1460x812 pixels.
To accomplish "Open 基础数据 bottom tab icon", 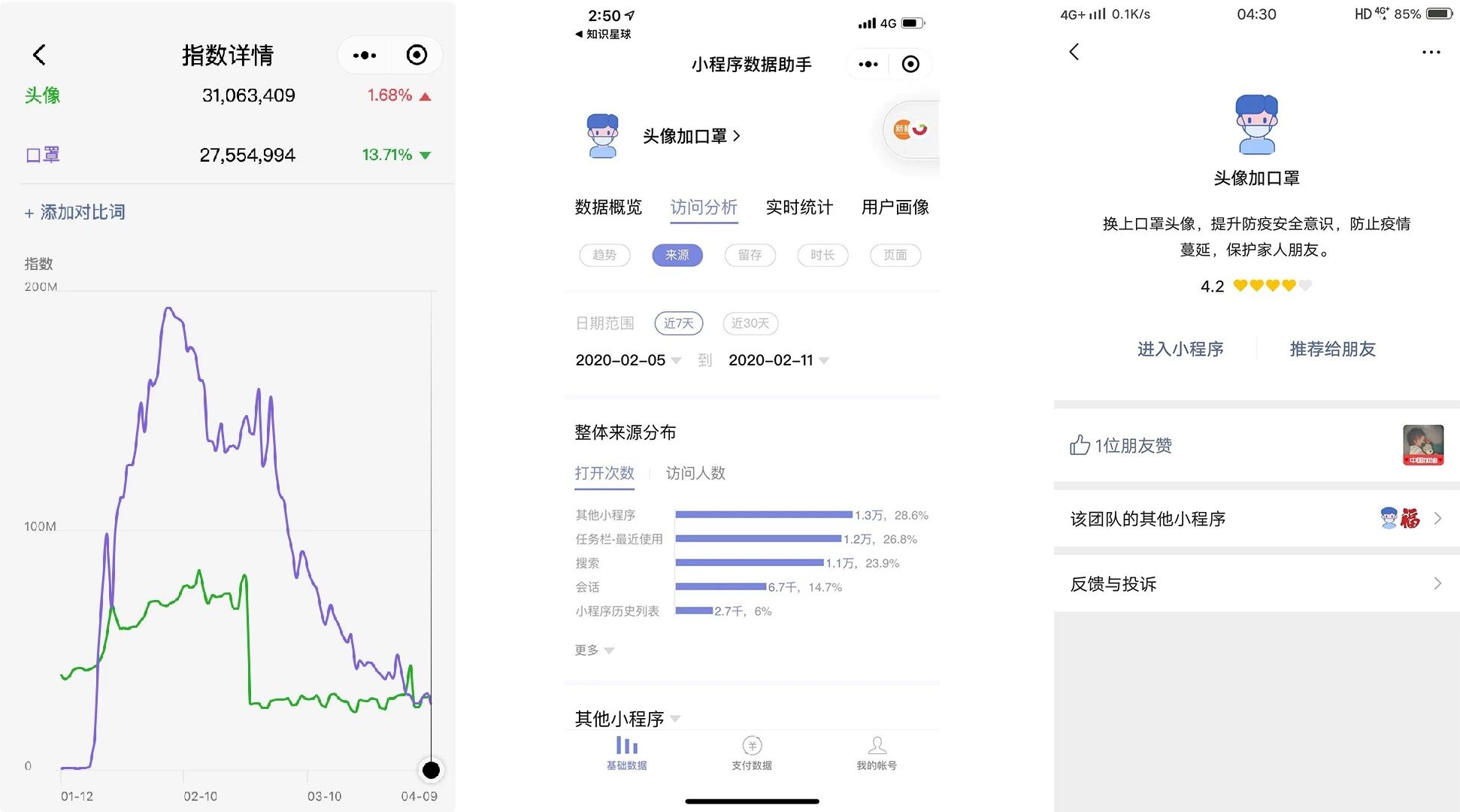I will 626,746.
